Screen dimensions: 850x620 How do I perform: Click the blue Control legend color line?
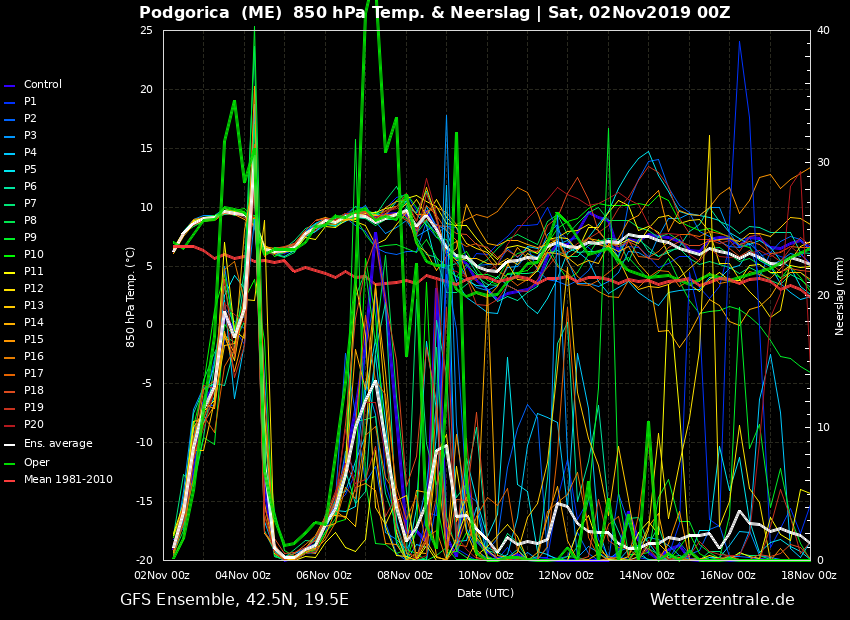(x=10, y=86)
